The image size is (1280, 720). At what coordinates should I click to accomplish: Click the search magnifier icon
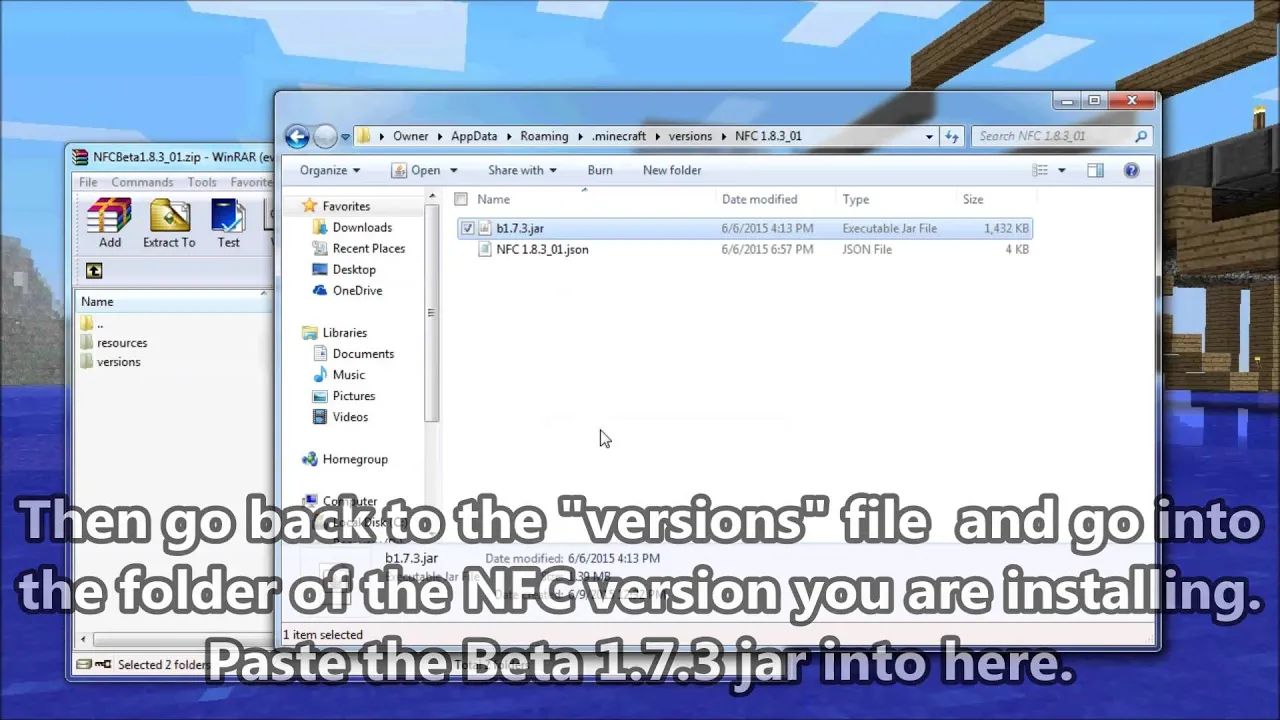pyautogui.click(x=1141, y=136)
